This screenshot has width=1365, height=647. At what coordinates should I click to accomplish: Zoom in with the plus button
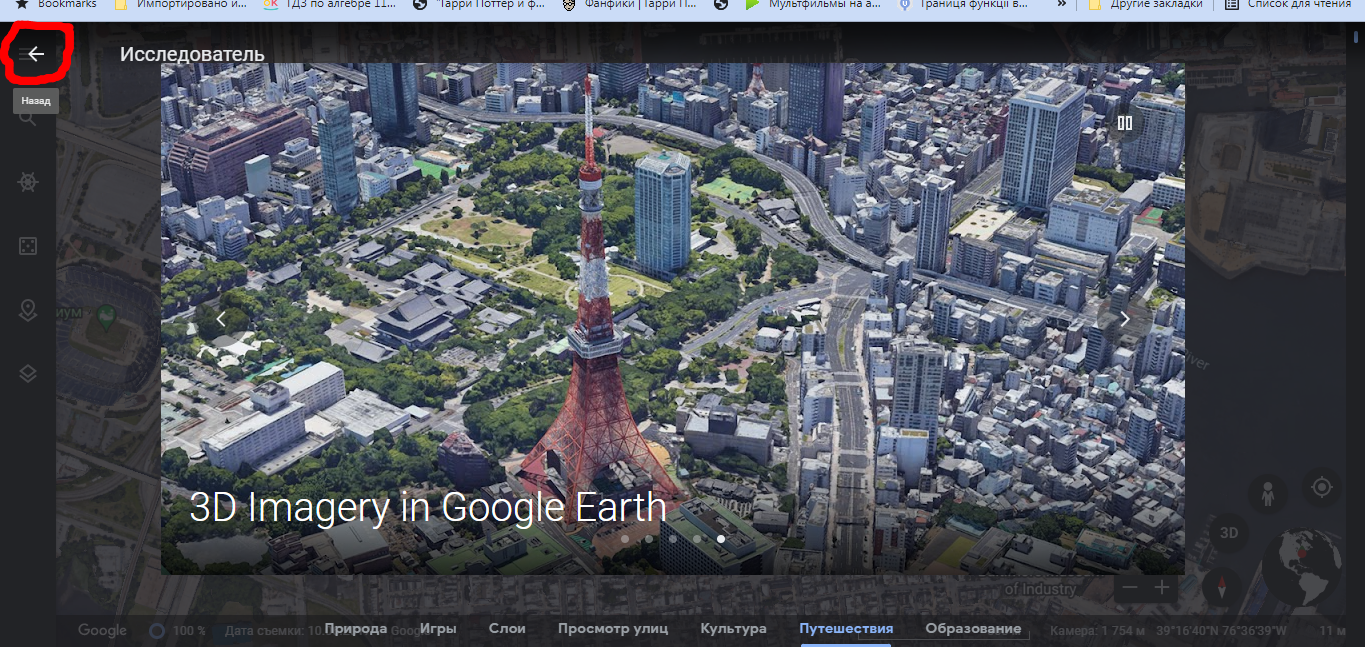point(1161,588)
